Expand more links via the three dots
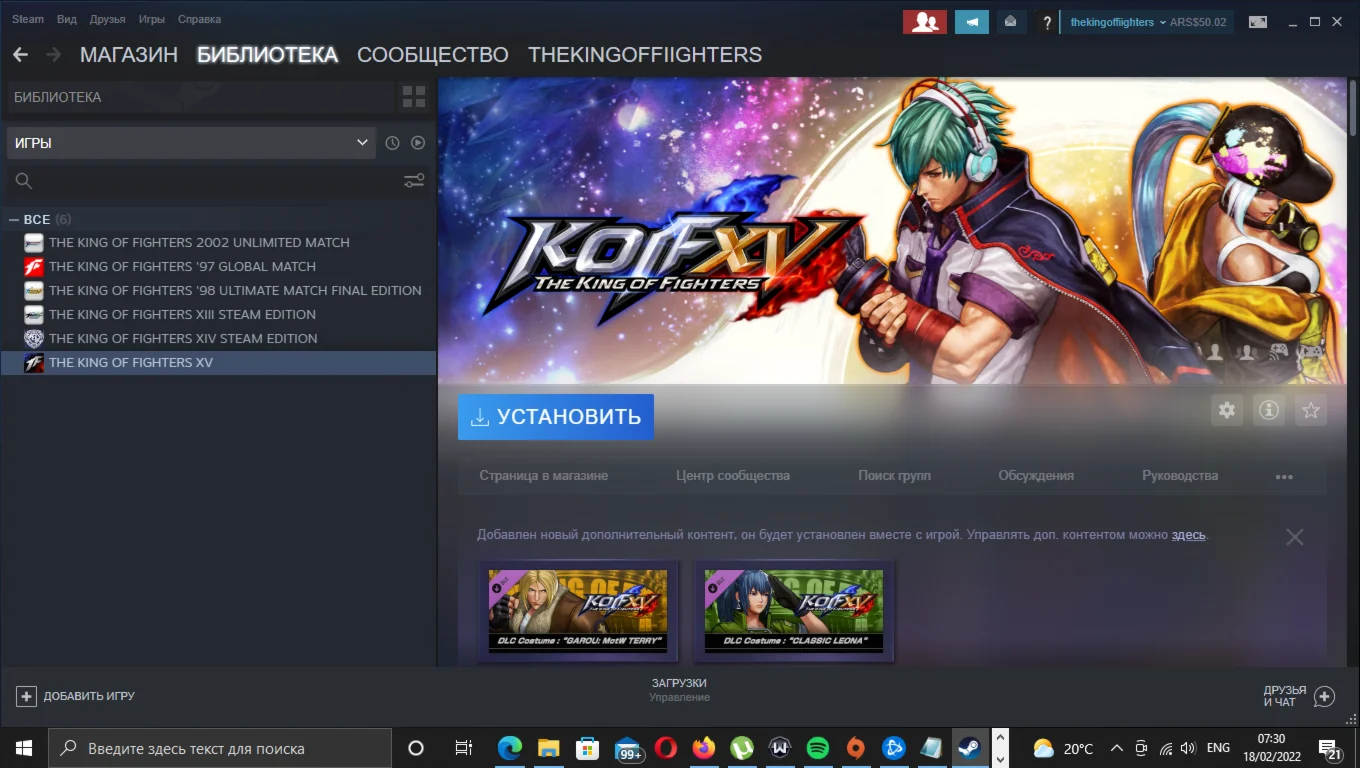Image resolution: width=1360 pixels, height=768 pixels. click(x=1285, y=476)
